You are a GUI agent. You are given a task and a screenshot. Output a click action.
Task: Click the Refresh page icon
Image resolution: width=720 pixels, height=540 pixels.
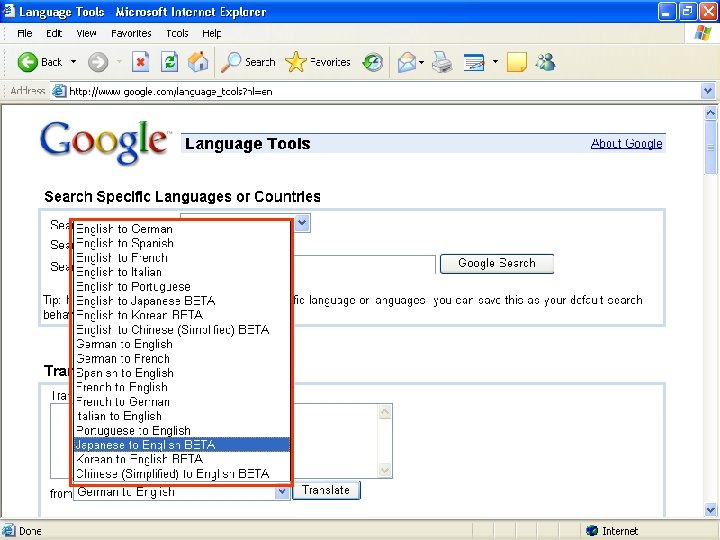click(x=169, y=62)
